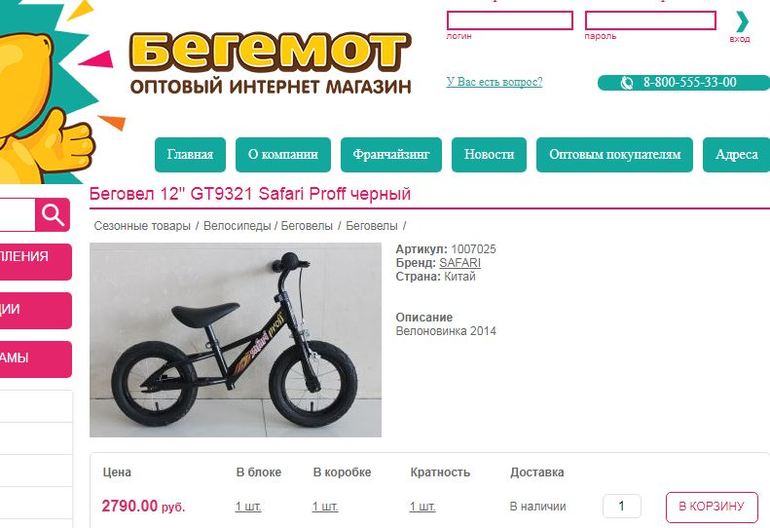770x528 pixels.
Task: Click the 'У Вас есть вопрос?' link
Action: (x=495, y=82)
